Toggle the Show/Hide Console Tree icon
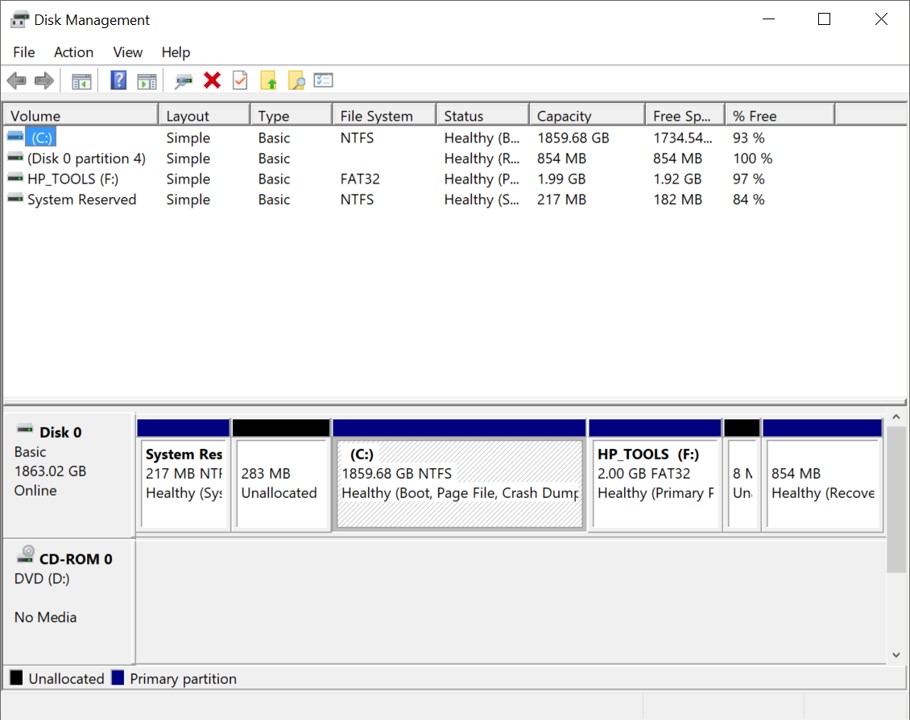910x720 pixels. point(81,81)
